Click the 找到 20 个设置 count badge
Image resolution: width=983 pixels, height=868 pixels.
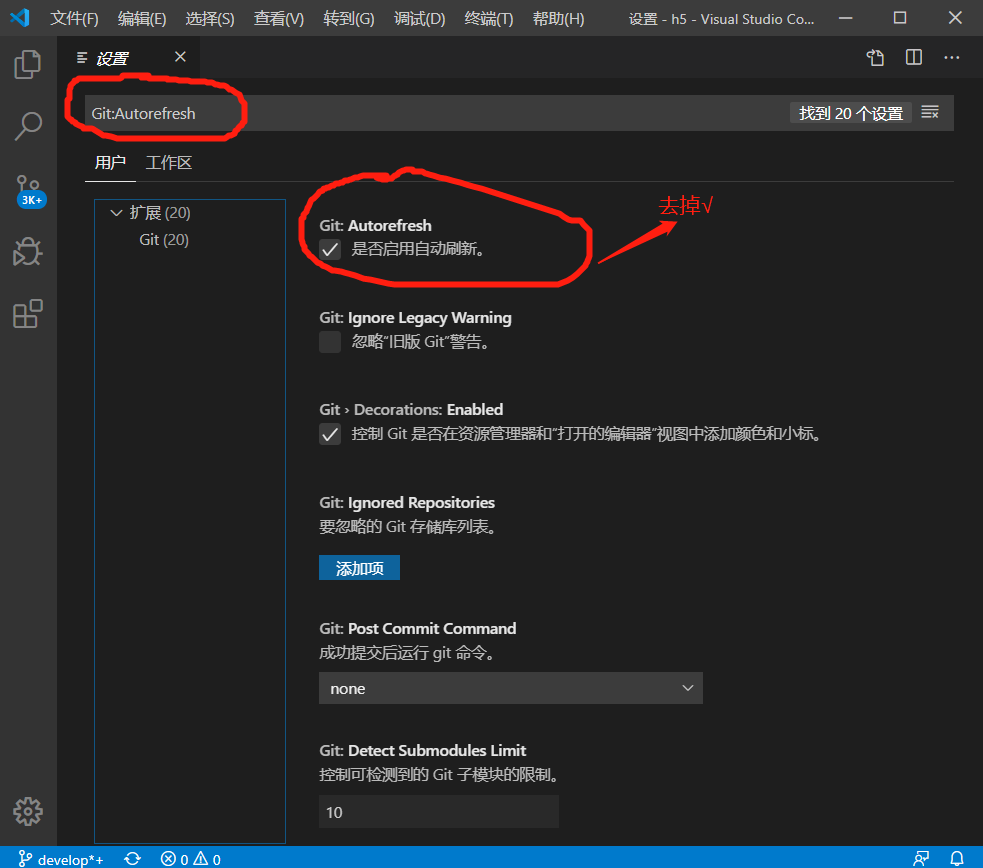(851, 113)
